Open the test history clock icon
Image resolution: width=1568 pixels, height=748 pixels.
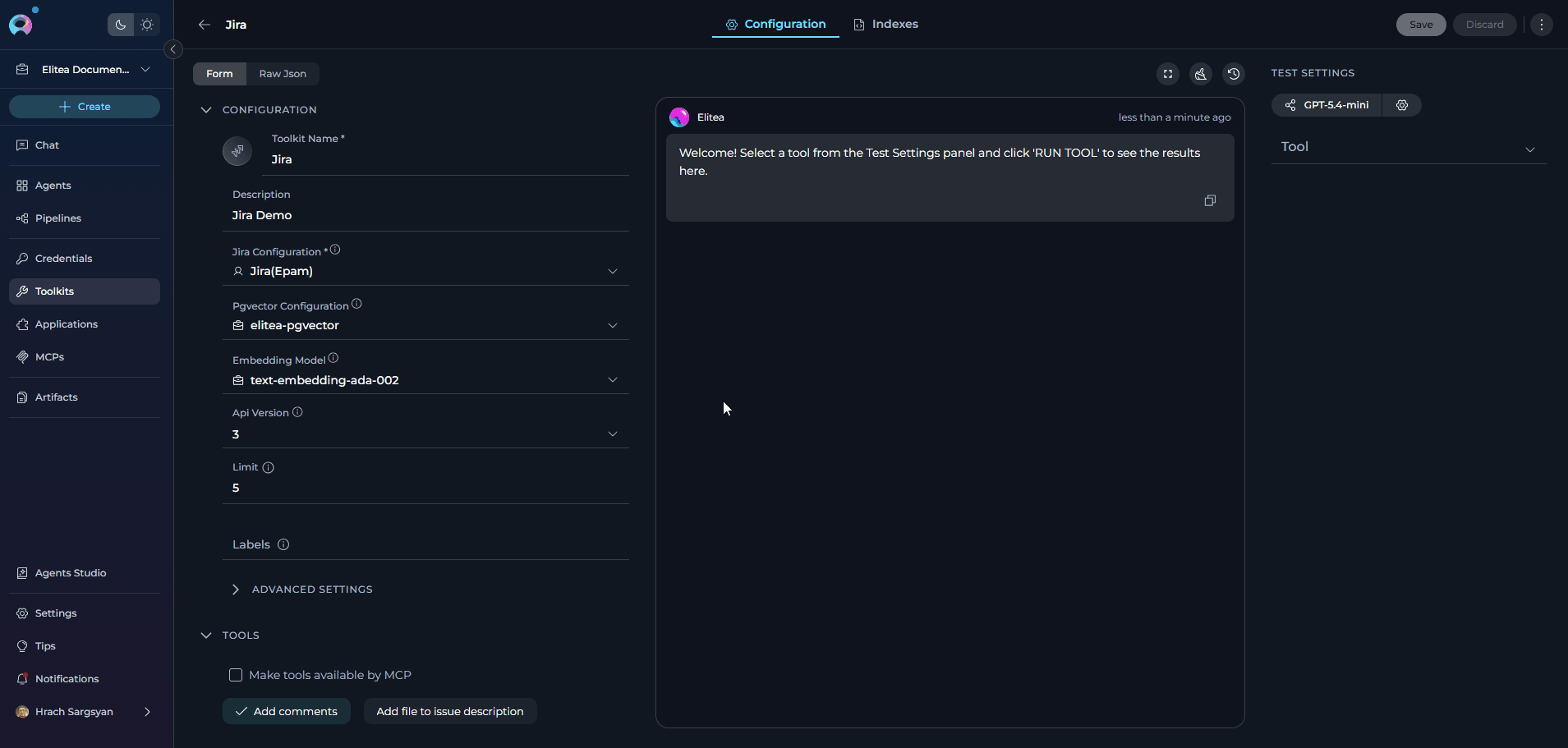[1234, 74]
